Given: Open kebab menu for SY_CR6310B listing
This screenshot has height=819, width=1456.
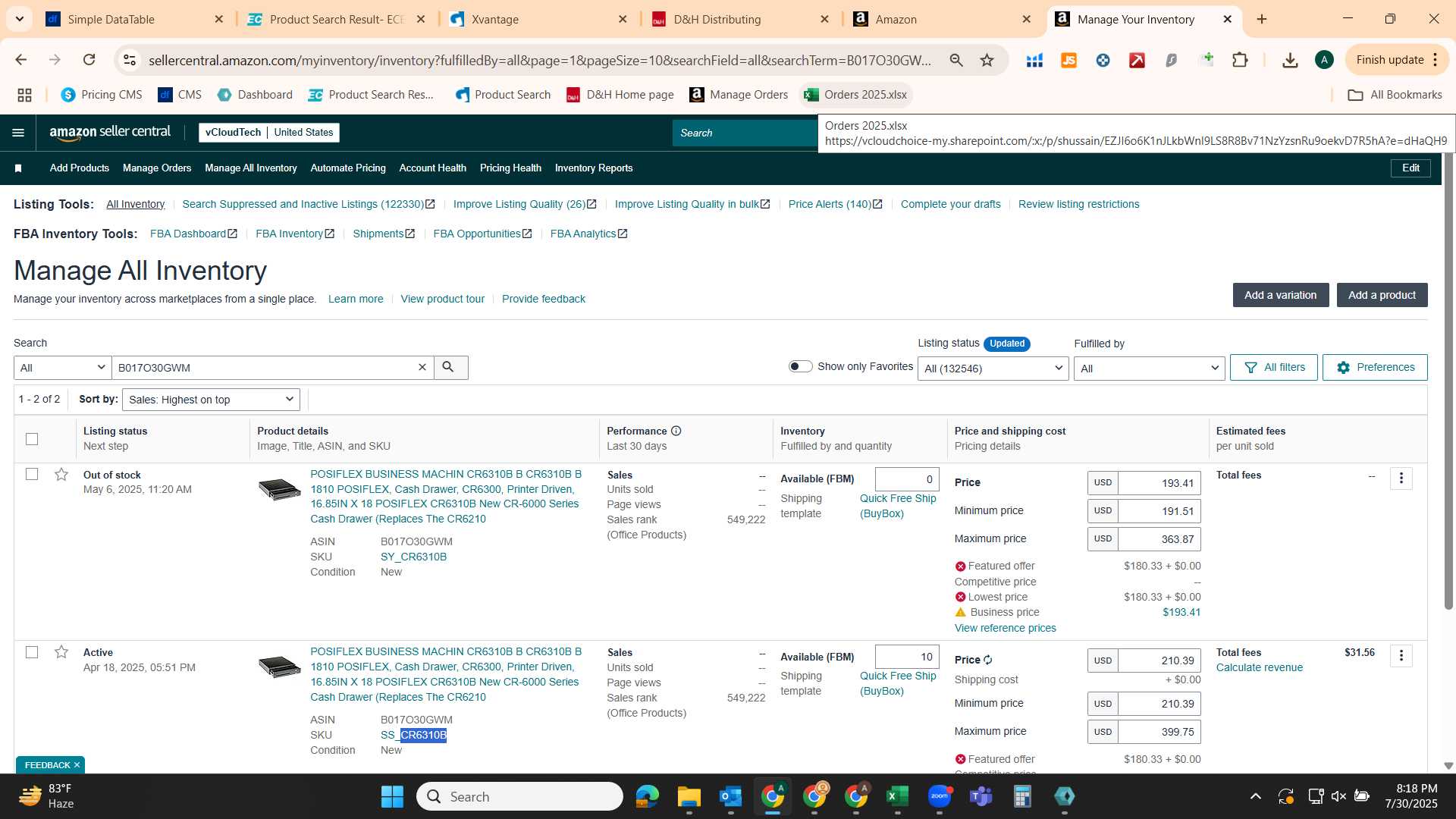Looking at the screenshot, I should click(1401, 479).
